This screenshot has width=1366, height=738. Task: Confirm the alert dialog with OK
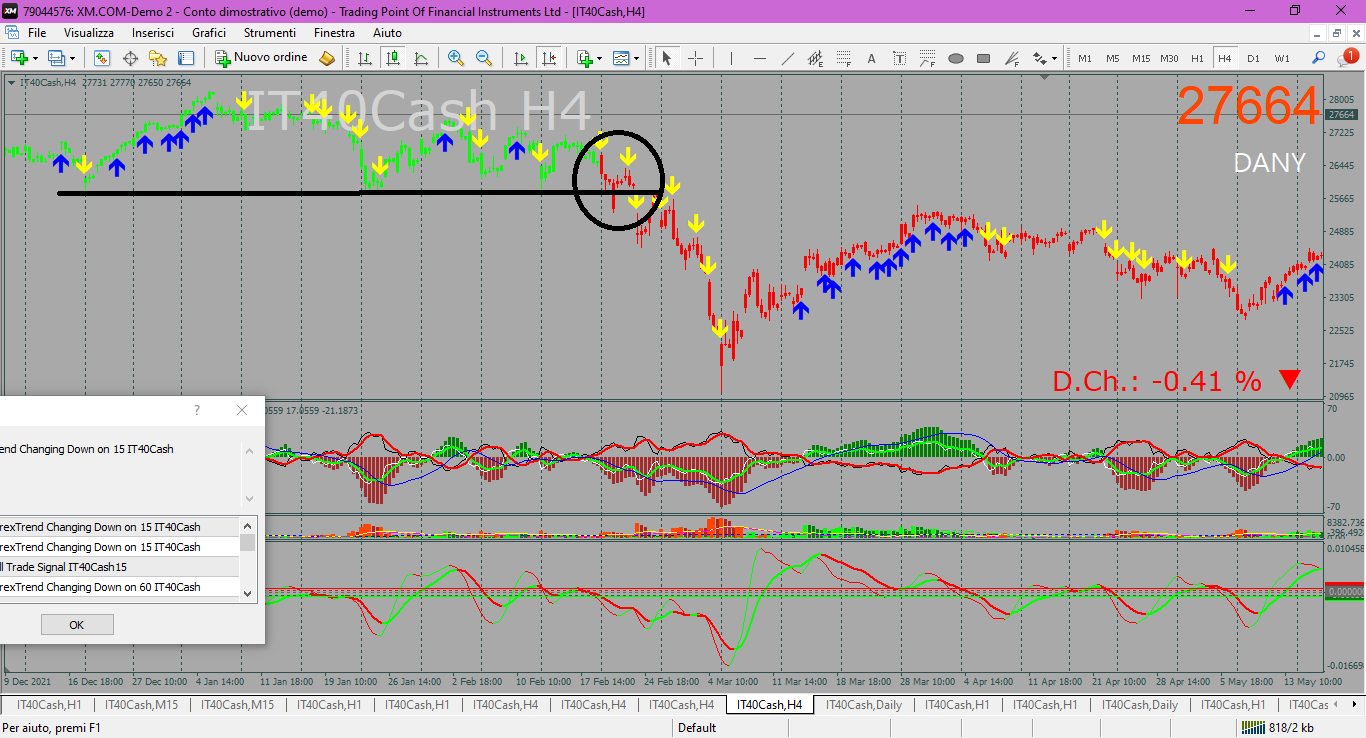tap(77, 624)
